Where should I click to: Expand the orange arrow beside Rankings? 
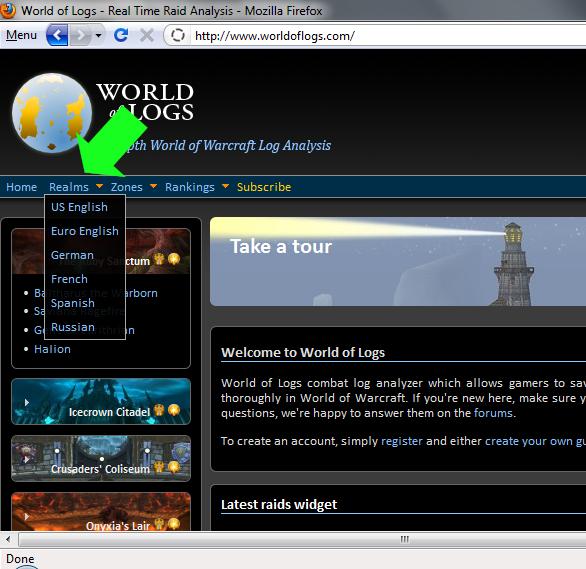pos(225,186)
